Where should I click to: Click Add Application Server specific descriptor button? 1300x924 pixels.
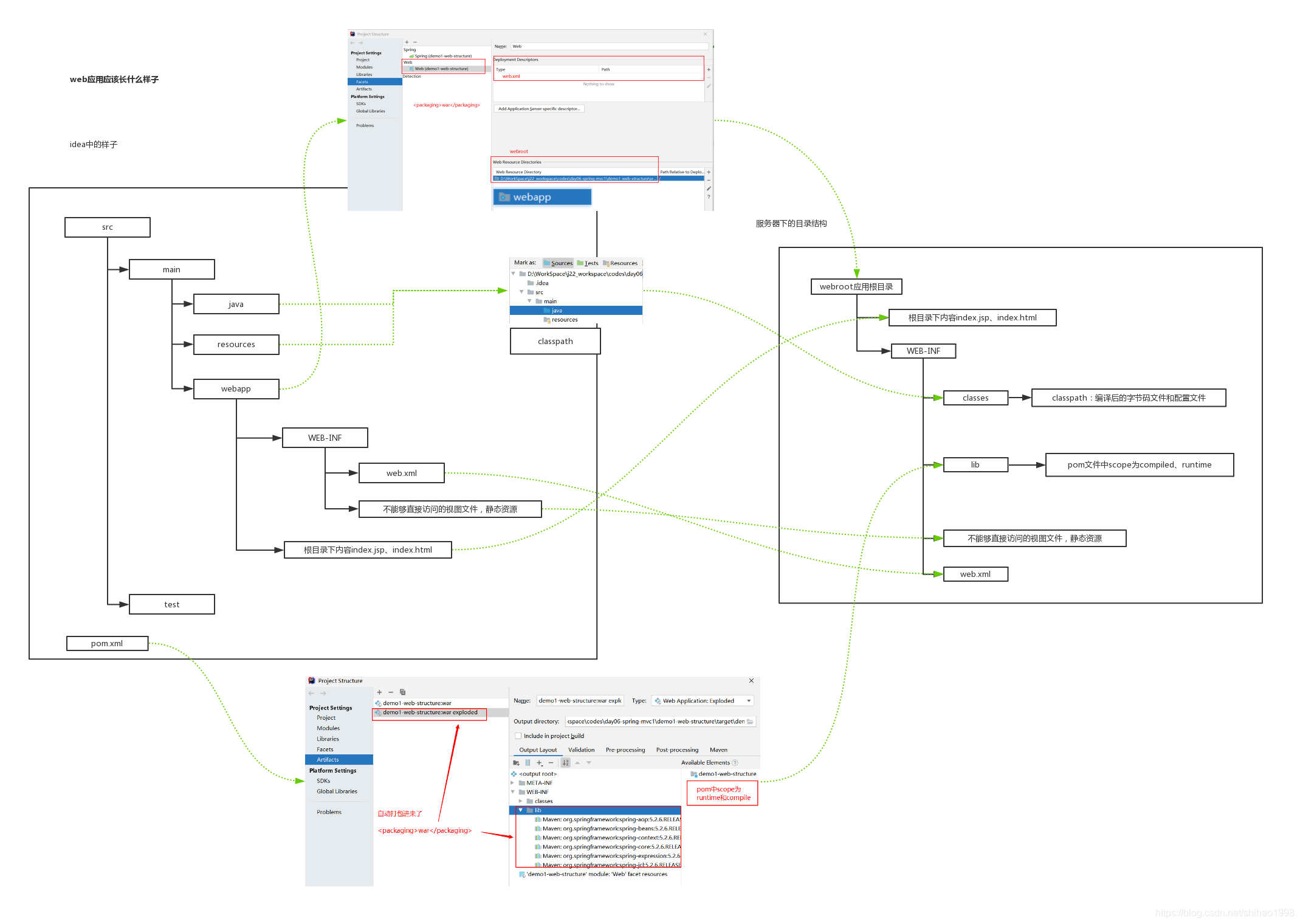tap(539, 109)
